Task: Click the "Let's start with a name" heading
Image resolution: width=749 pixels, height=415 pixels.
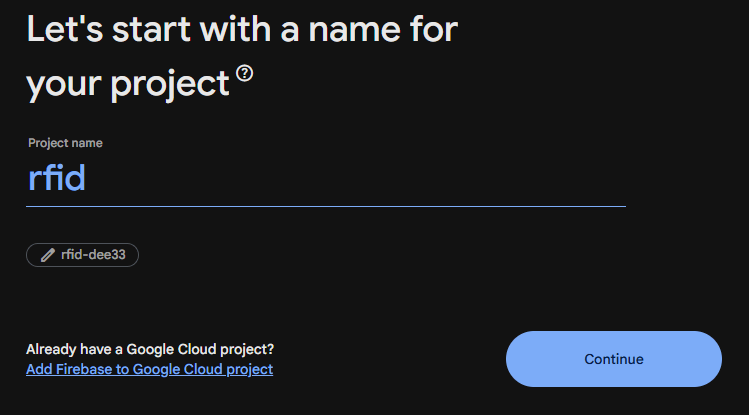Action: pos(241,29)
